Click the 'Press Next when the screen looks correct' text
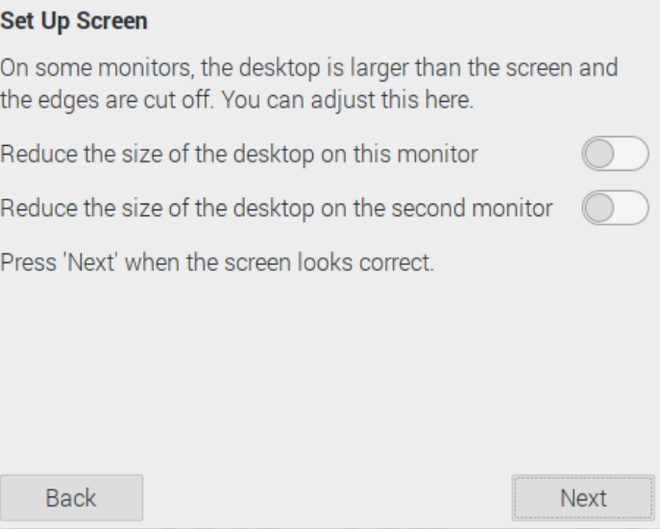This screenshot has width=660, height=529. [x=218, y=265]
